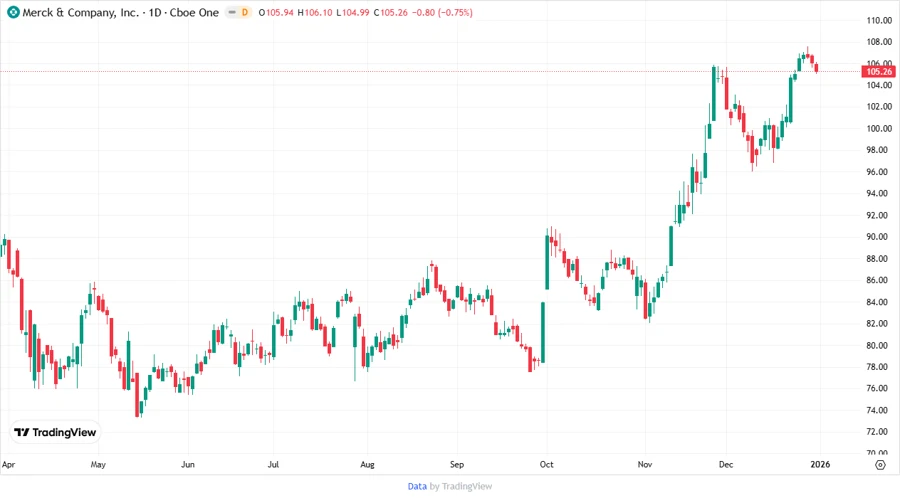The width and height of the screenshot is (900, 498).
Task: Click the Merck company logo icon
Action: point(13,12)
